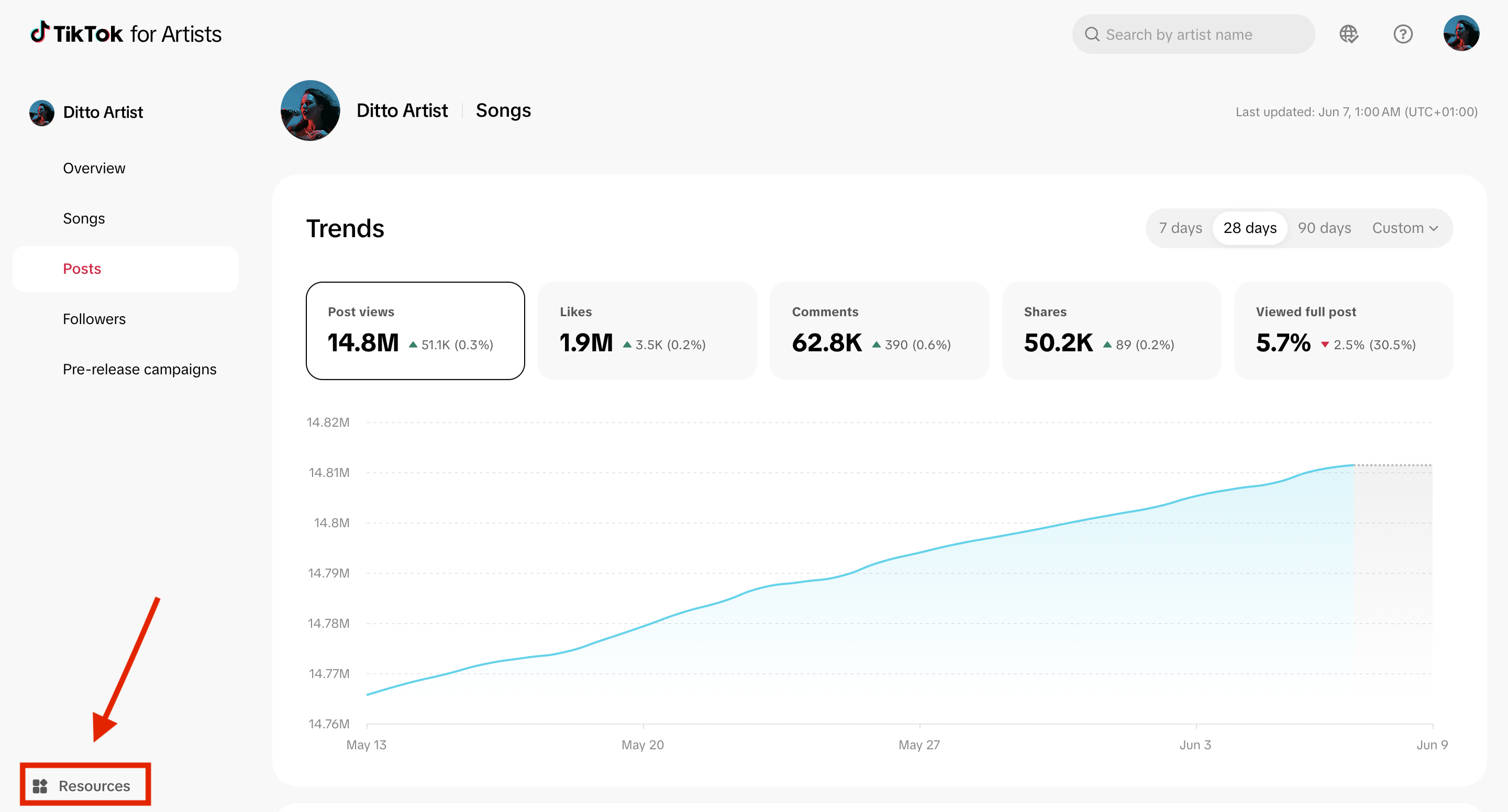Screen dimensions: 1508x812
Task: Open the help question mark icon
Action: [1403, 34]
